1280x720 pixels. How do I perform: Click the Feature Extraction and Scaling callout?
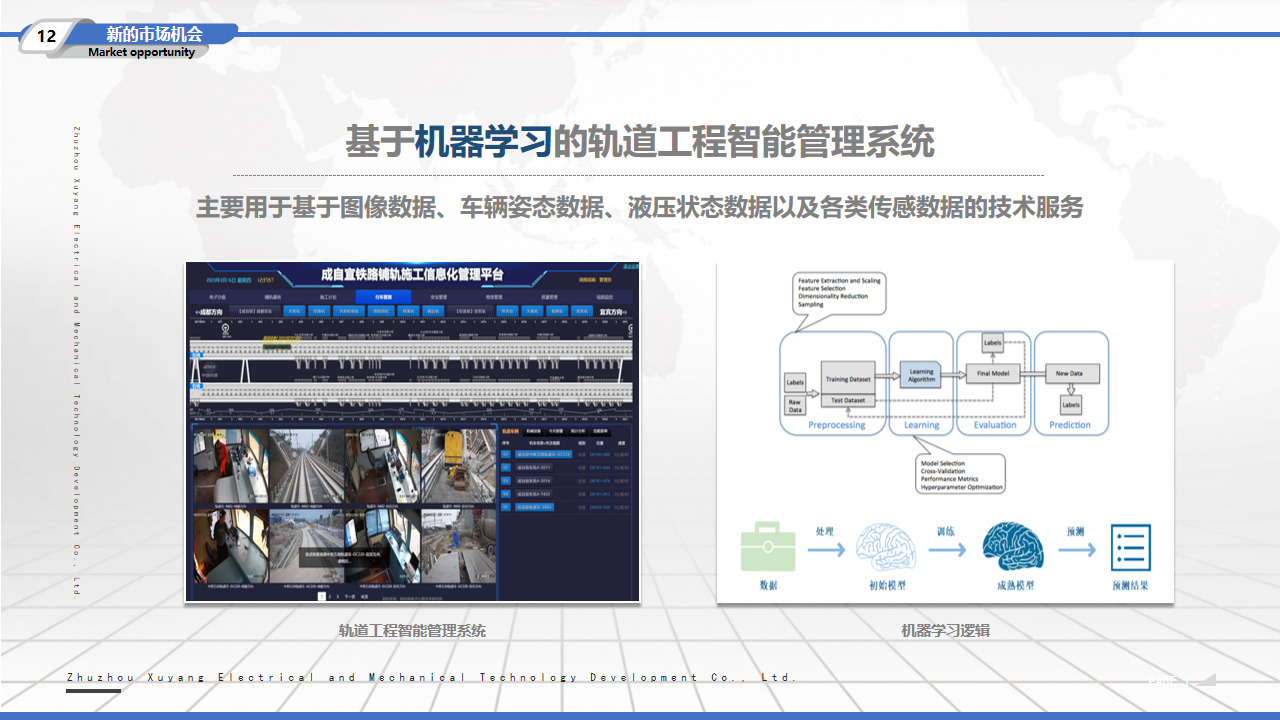(840, 293)
